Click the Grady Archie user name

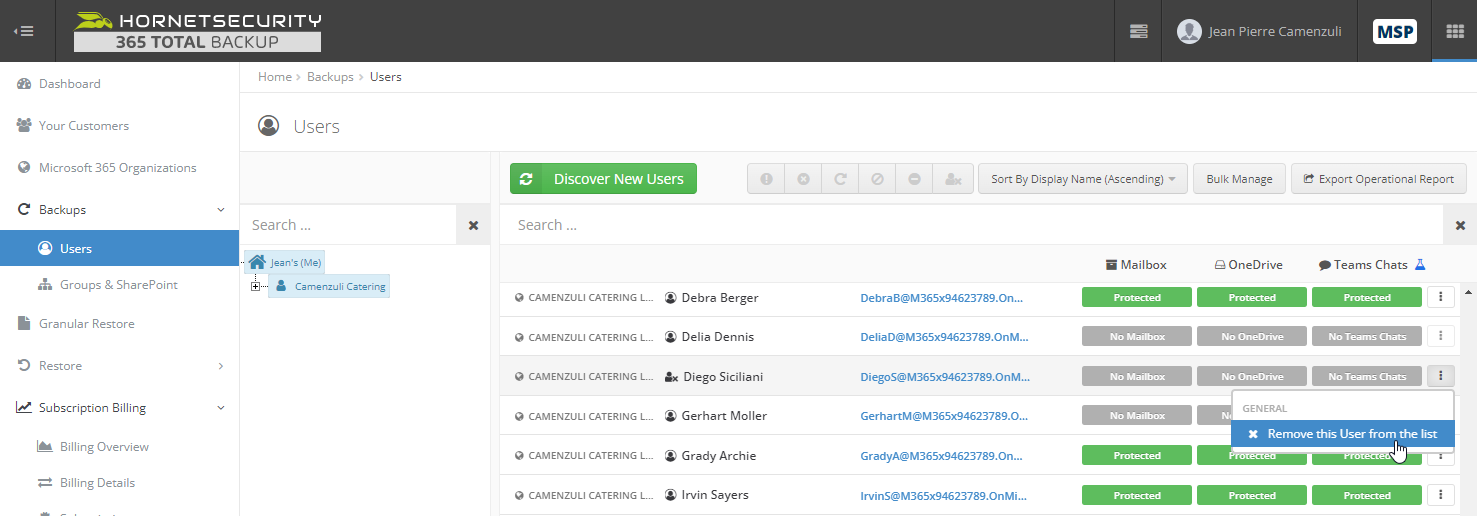719,456
